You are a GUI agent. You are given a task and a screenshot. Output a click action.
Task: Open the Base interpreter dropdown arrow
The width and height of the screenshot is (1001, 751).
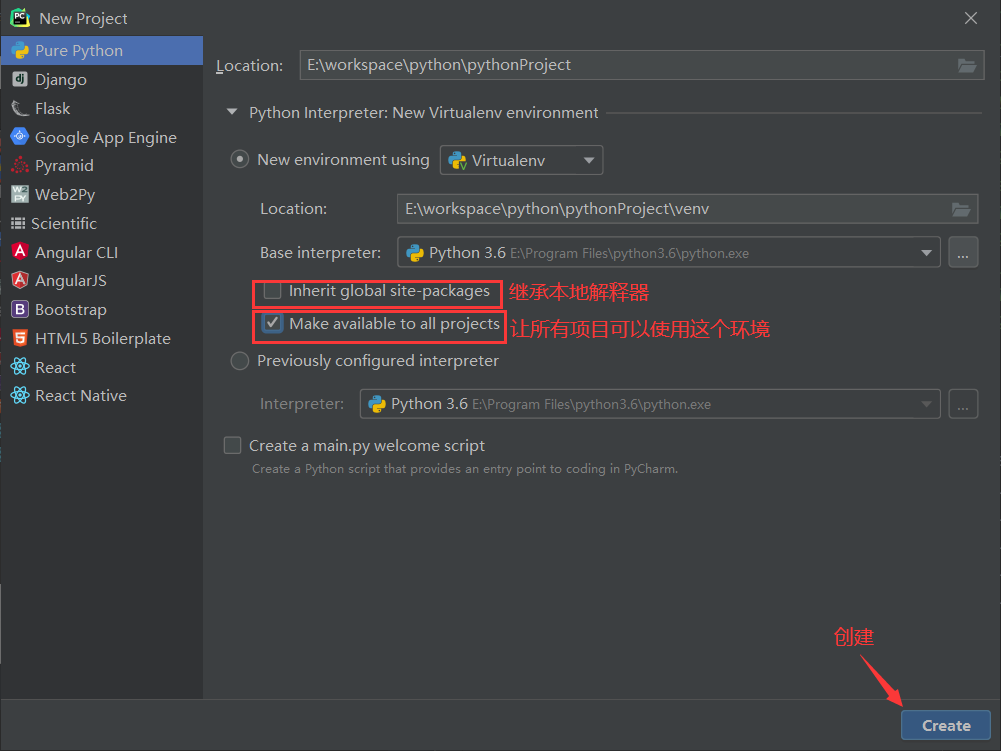pos(926,253)
